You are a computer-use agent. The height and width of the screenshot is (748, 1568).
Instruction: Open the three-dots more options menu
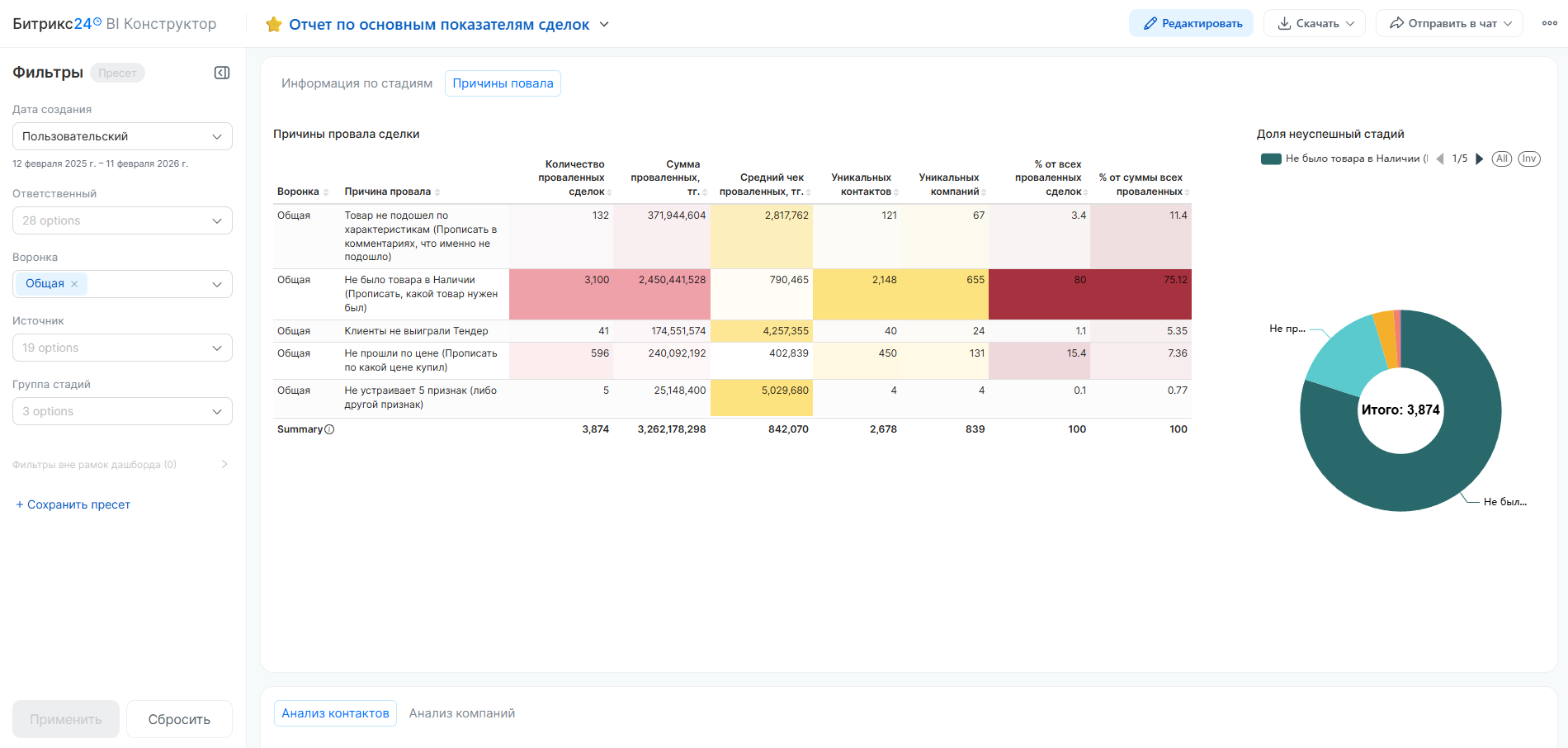(x=1549, y=23)
